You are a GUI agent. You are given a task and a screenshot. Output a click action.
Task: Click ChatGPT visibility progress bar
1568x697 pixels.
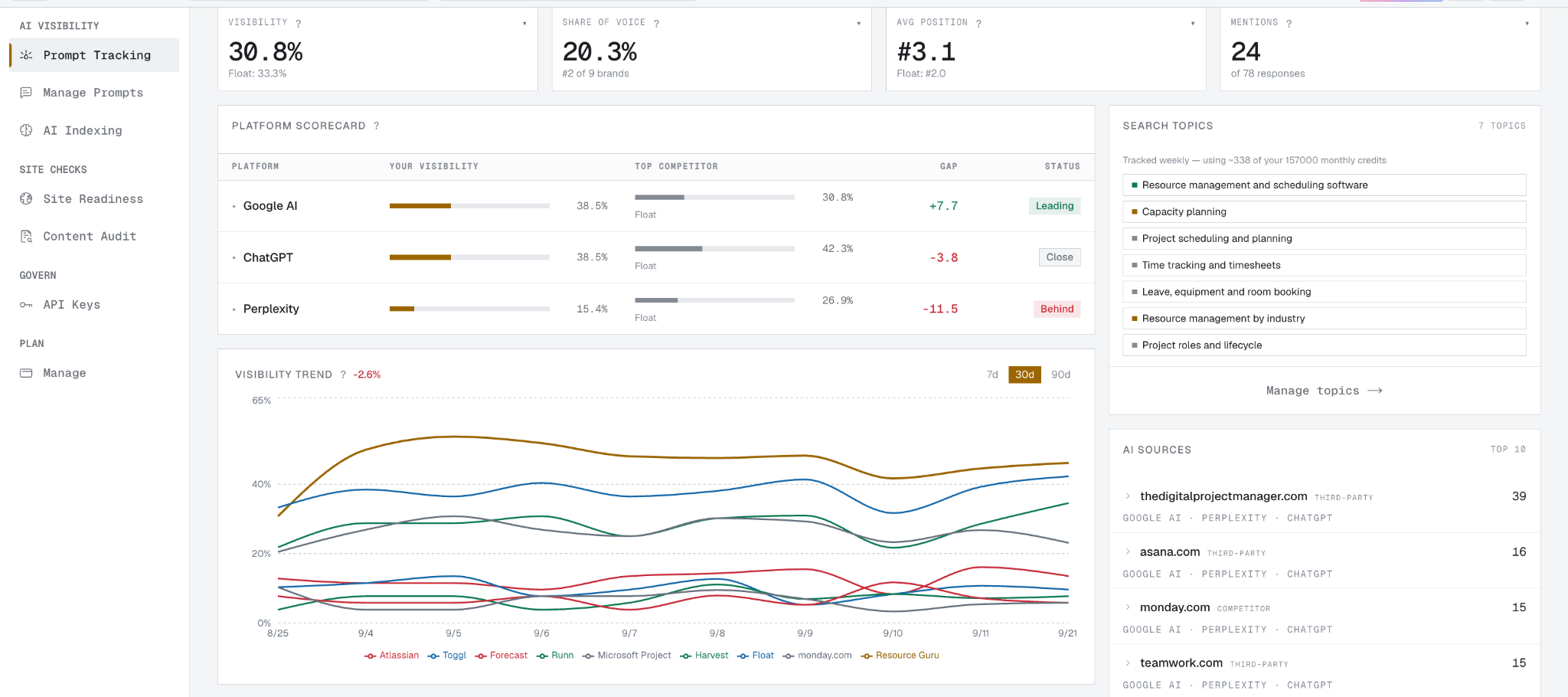(x=469, y=257)
